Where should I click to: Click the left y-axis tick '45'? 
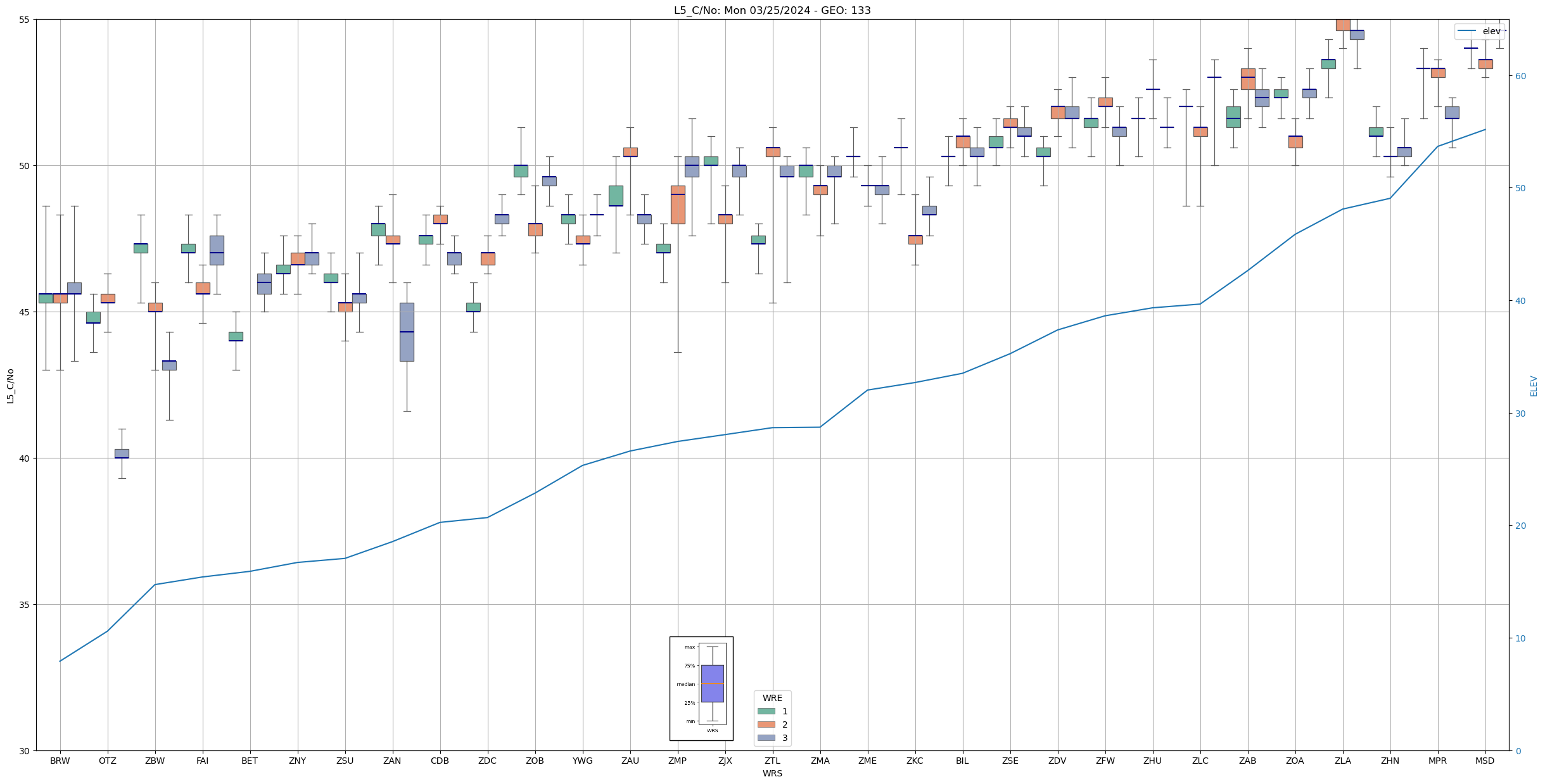click(25, 312)
